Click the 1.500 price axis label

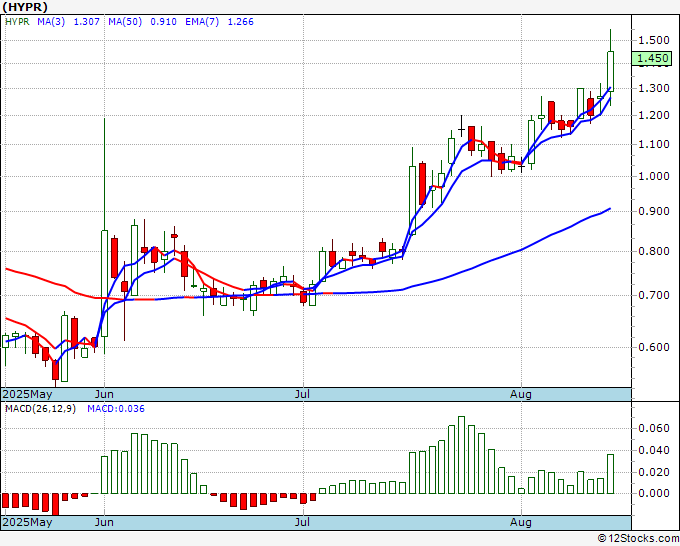pos(654,40)
